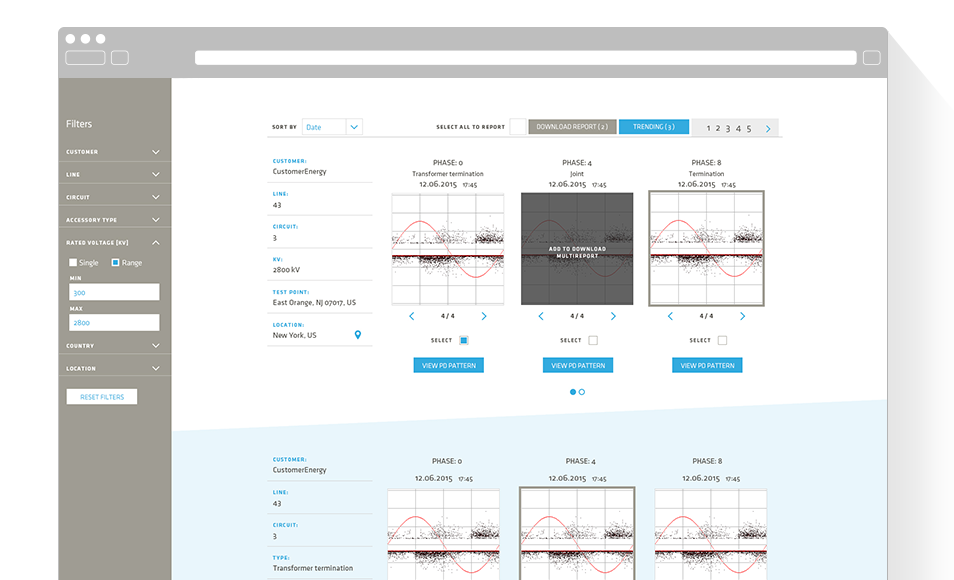Click the MAX voltage field showing 2800
Screen dimensions: 954x580
pyautogui.click(x=114, y=323)
